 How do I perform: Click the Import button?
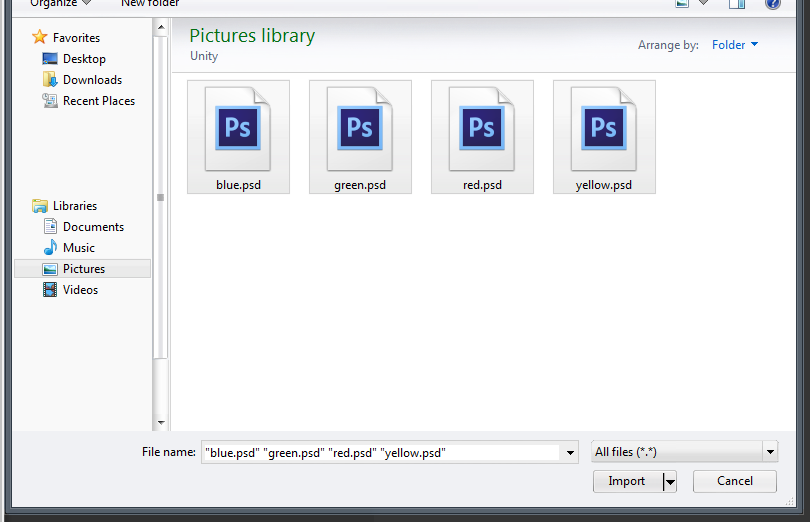[627, 481]
